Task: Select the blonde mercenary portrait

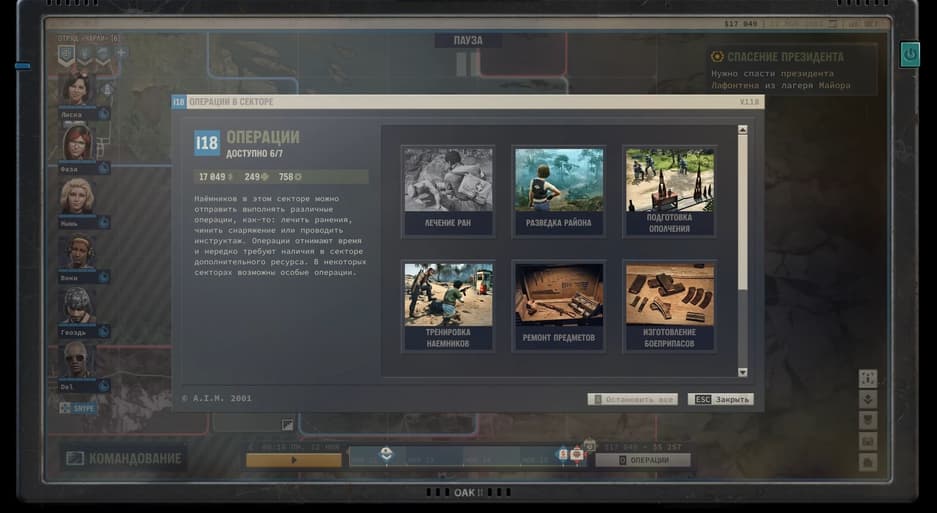Action: (x=76, y=197)
